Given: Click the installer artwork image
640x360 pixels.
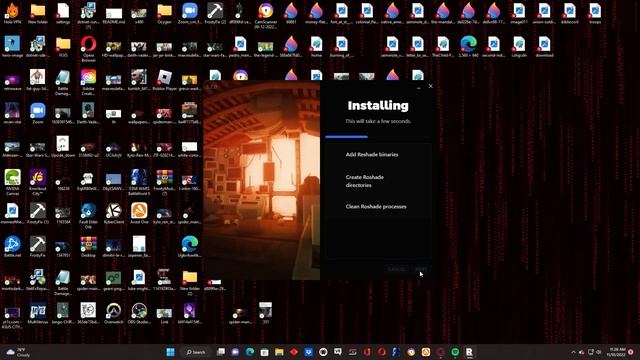Looking at the screenshot, I should [x=262, y=180].
